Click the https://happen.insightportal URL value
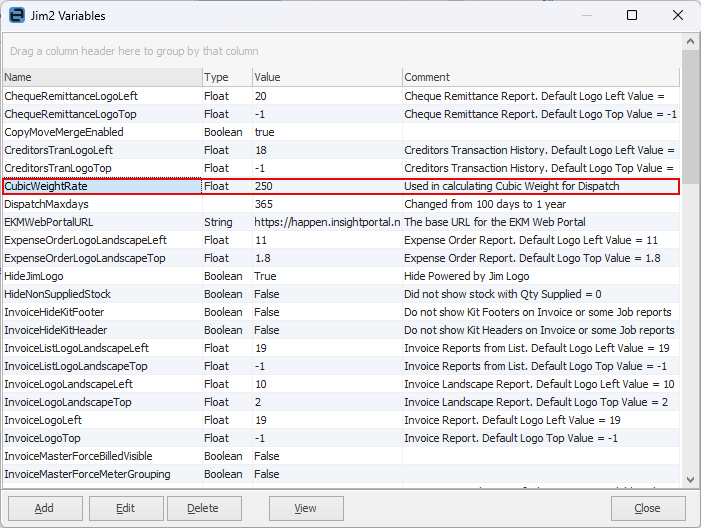This screenshot has width=701, height=528. [x=327, y=222]
